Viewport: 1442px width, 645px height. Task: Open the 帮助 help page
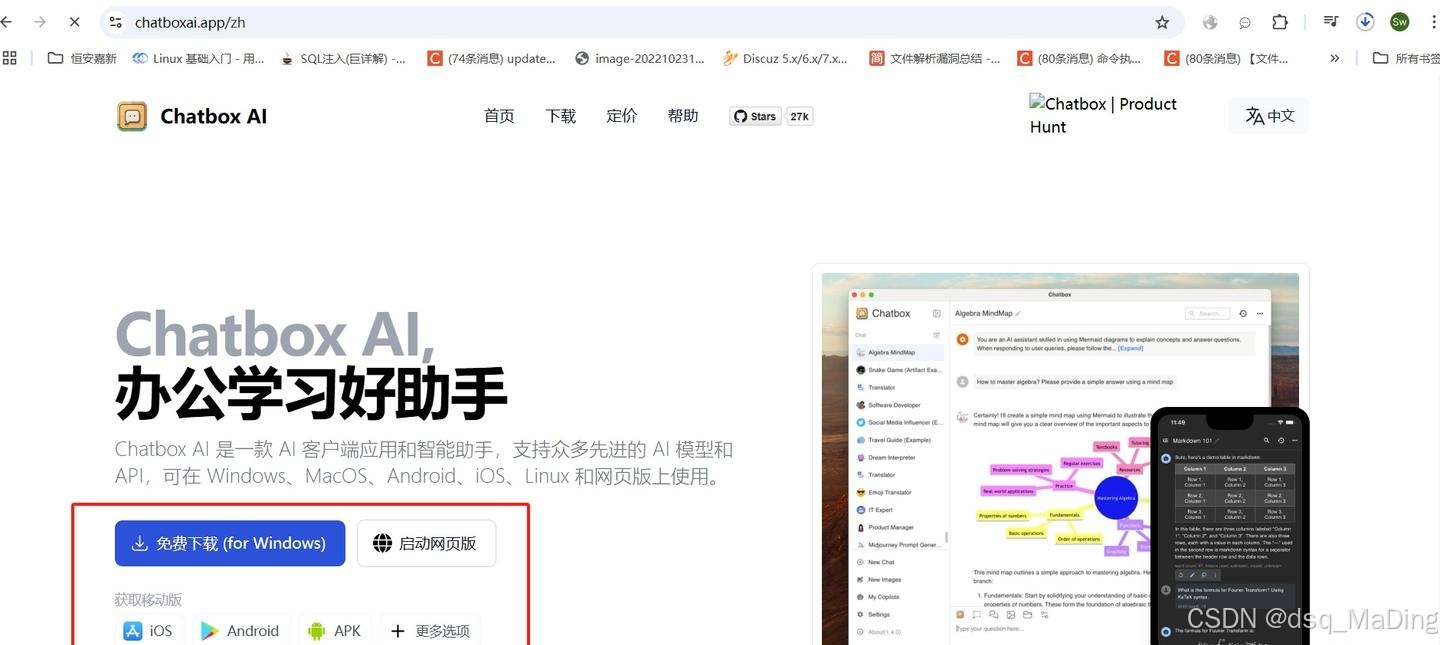683,116
